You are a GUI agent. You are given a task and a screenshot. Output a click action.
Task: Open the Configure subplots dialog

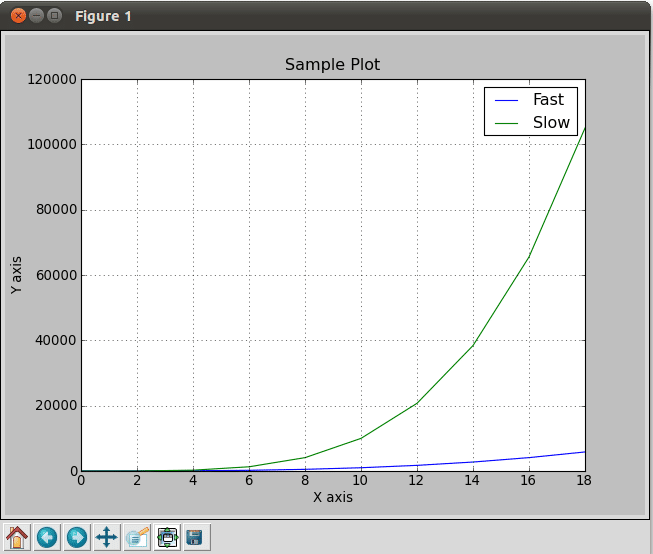[x=167, y=537]
